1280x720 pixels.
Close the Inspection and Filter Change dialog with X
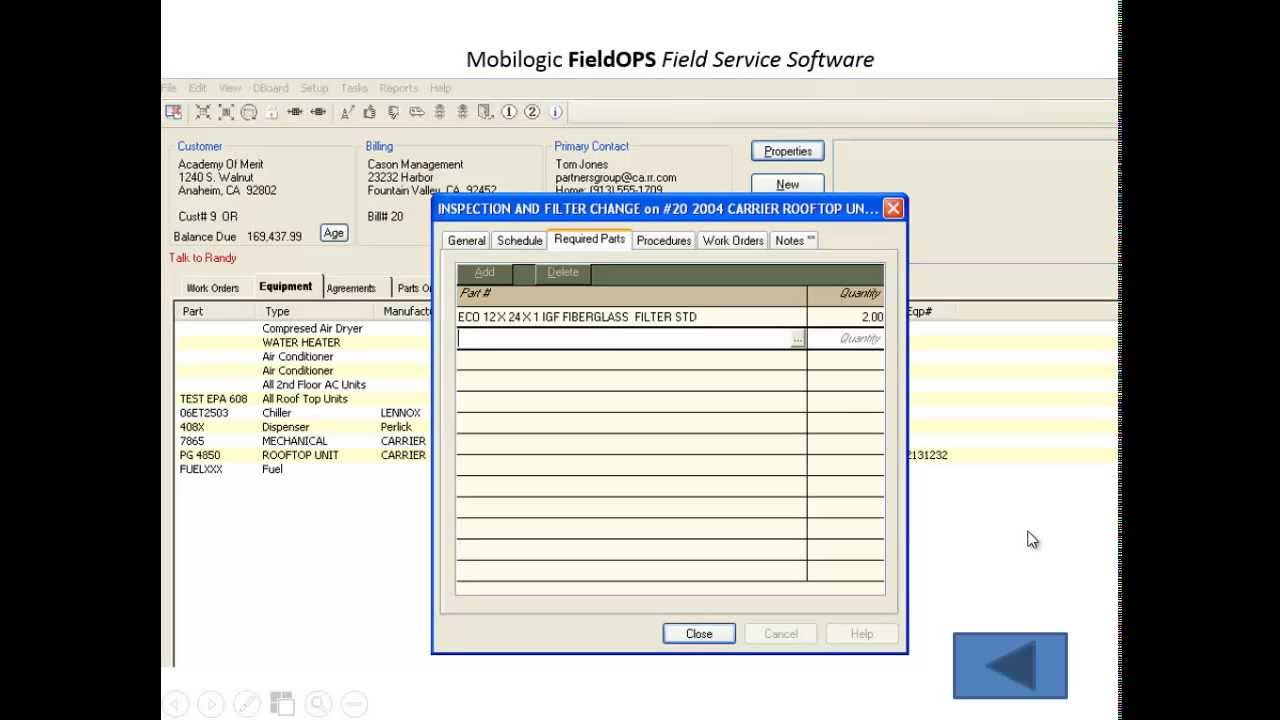point(893,208)
